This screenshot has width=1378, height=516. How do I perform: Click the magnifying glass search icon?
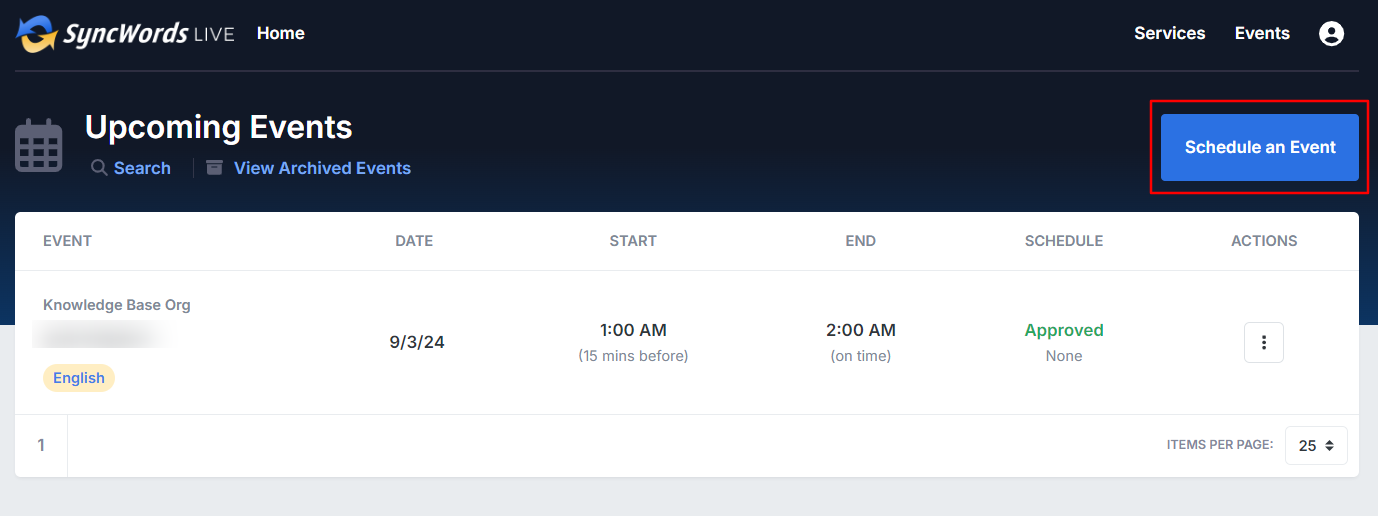tap(99, 168)
